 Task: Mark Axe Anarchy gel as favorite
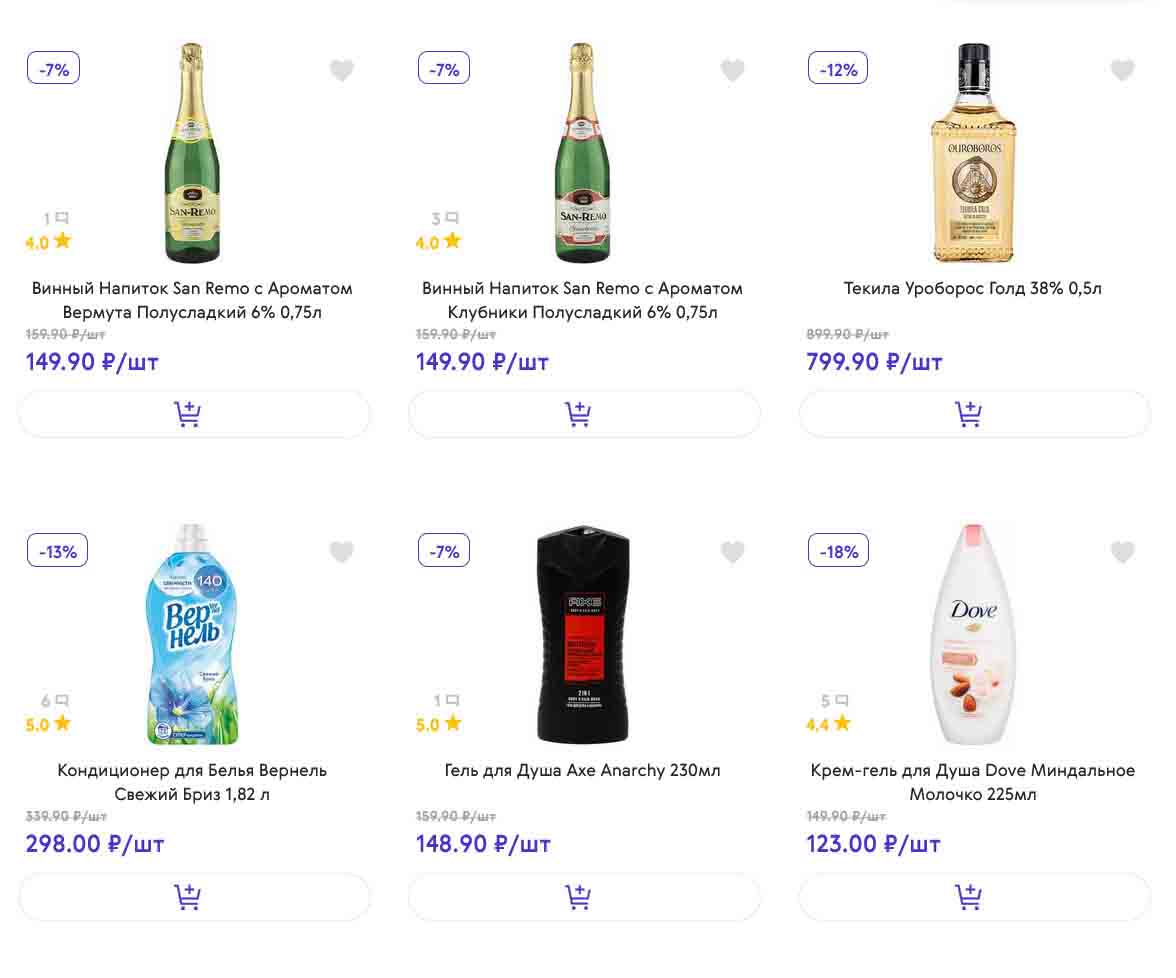click(732, 552)
